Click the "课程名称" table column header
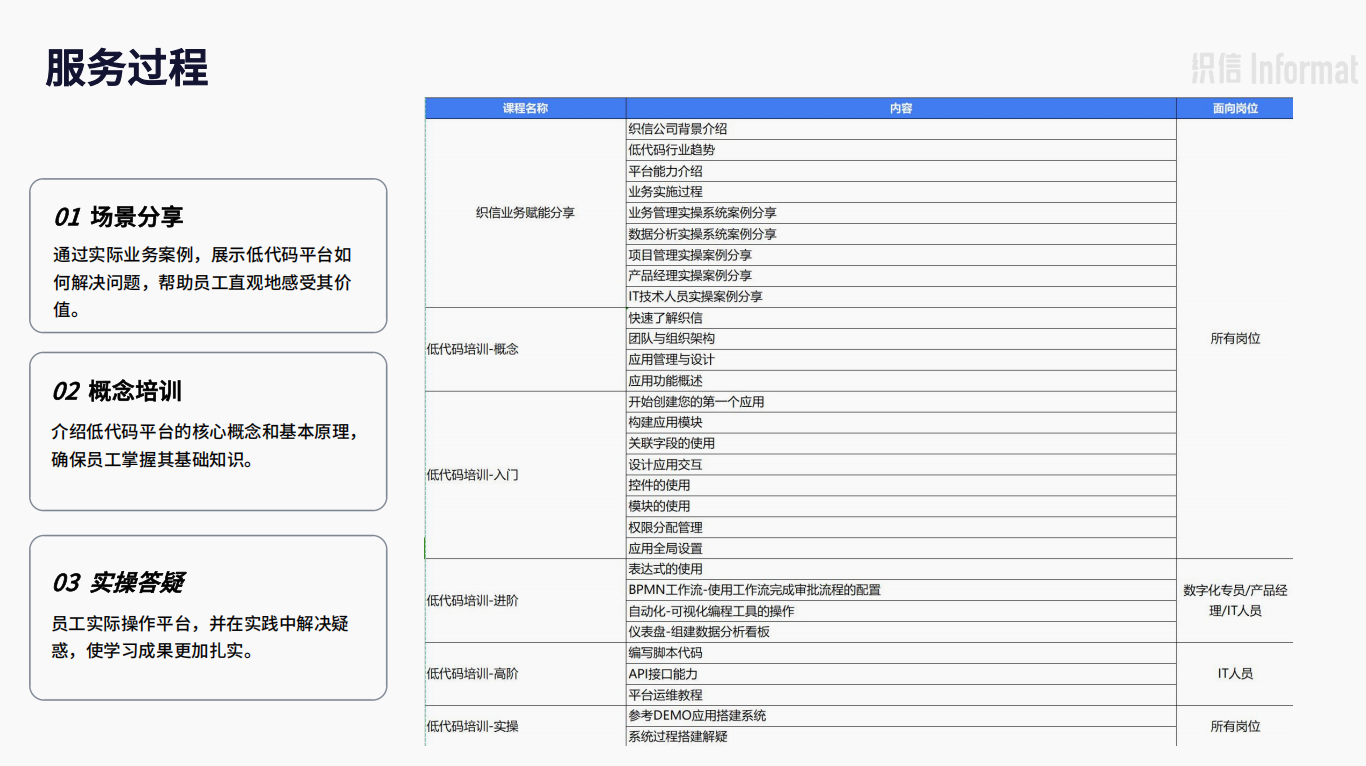1366x766 pixels. click(x=525, y=108)
